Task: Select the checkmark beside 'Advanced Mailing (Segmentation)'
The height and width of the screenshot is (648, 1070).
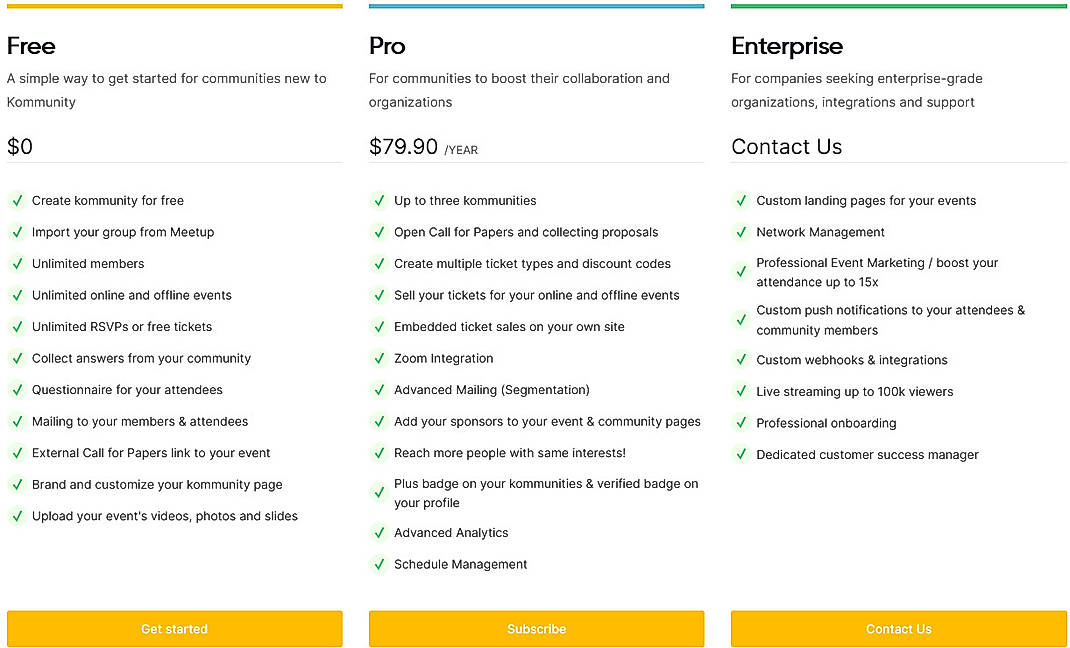Action: (x=379, y=390)
